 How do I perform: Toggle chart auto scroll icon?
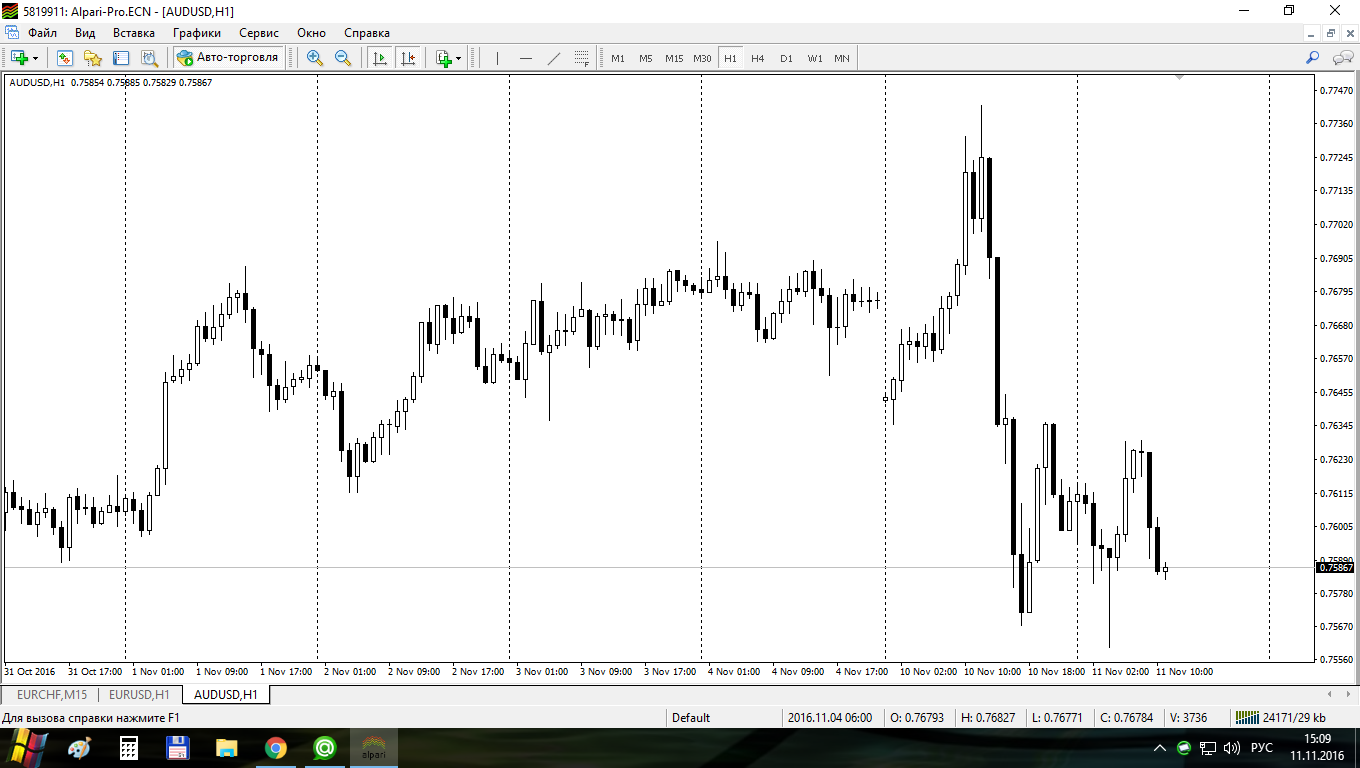point(380,58)
